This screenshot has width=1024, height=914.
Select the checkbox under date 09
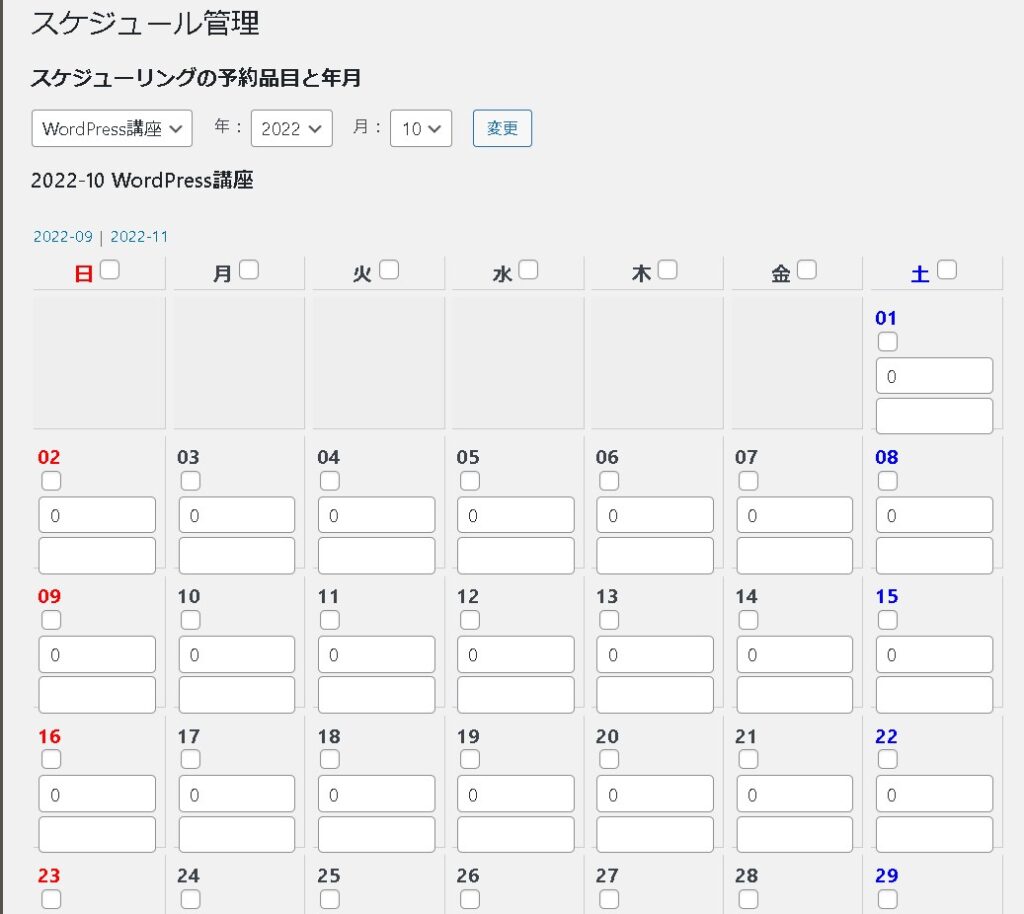pos(51,620)
